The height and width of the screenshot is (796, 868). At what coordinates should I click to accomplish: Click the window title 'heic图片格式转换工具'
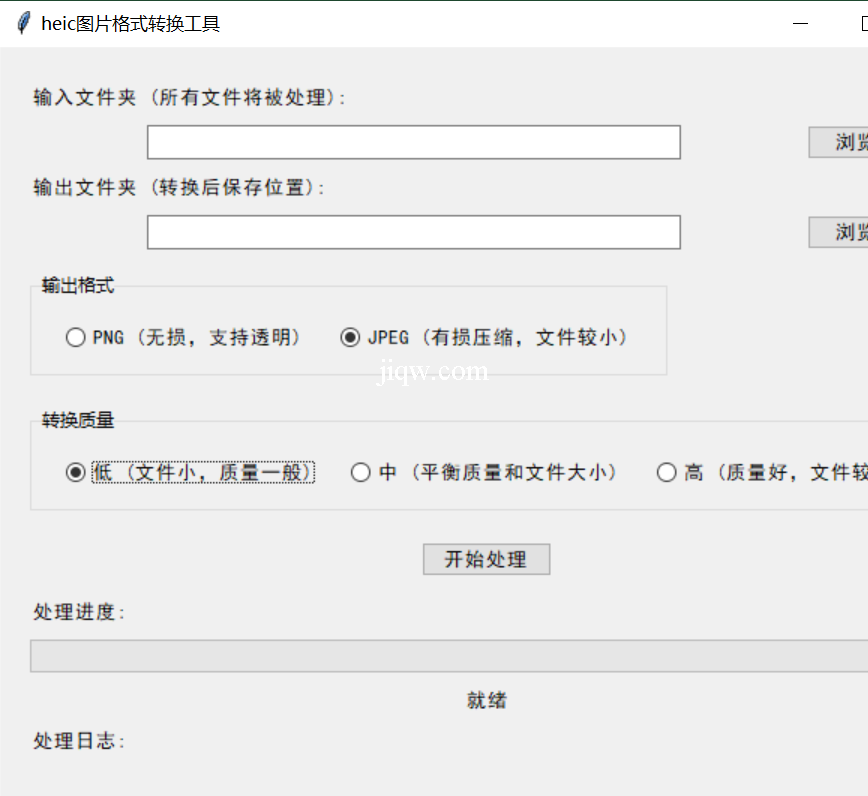coord(130,24)
